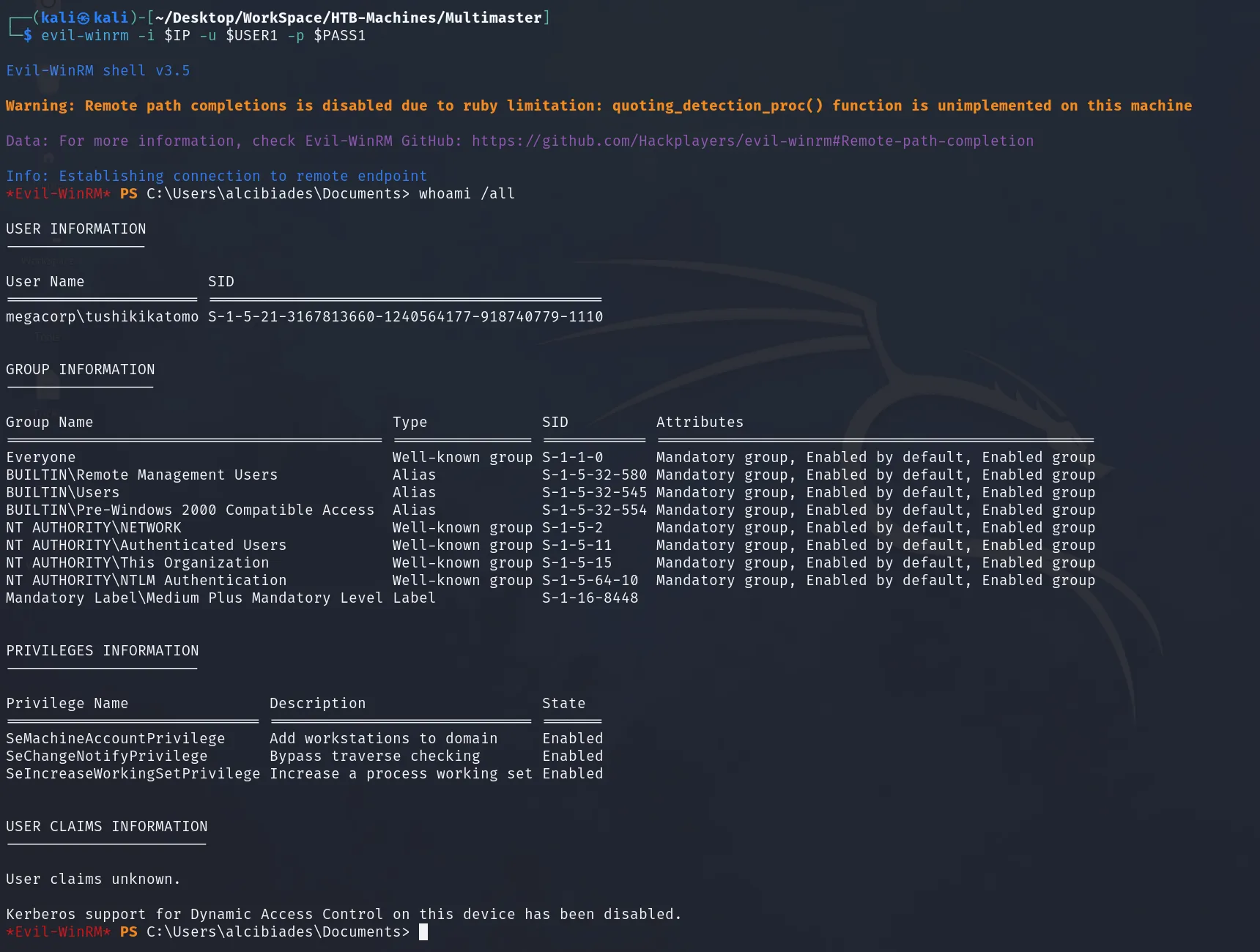The height and width of the screenshot is (952, 1260).
Task: Click 'NT AUTHORITY\Authenticated Users' entry
Action: click(147, 545)
